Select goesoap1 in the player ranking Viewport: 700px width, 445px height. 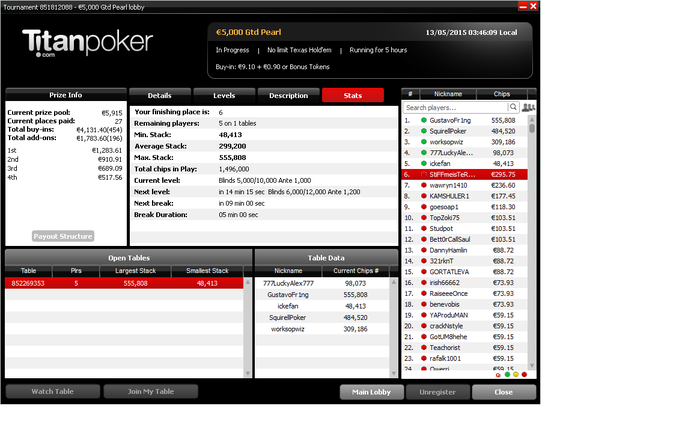[x=465, y=207]
